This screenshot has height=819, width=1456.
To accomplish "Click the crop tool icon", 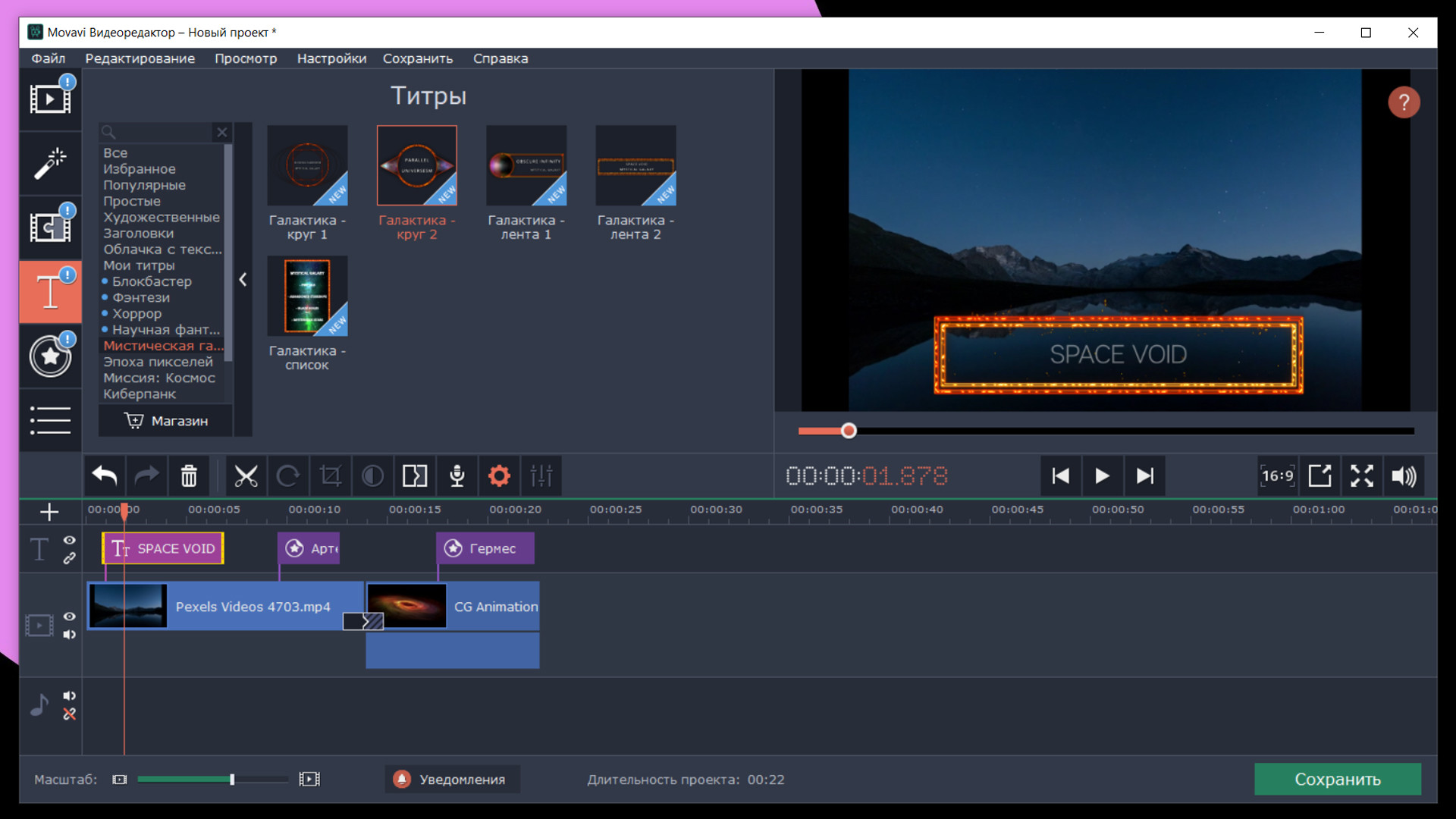I will coord(331,476).
